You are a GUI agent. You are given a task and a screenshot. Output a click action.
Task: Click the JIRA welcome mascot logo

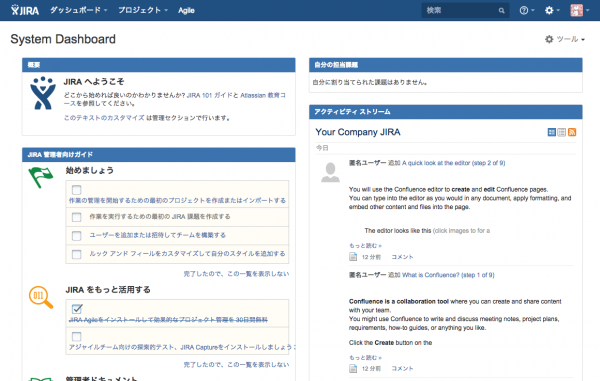43,93
